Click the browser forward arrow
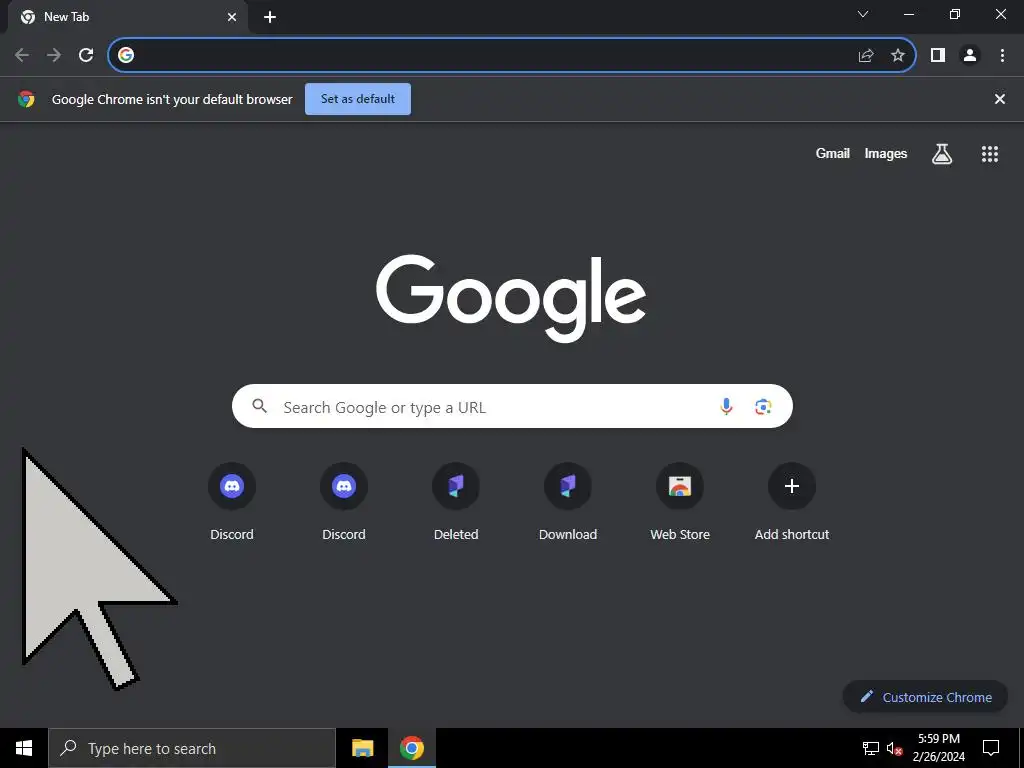This screenshot has height=768, width=1024. pyautogui.click(x=54, y=55)
